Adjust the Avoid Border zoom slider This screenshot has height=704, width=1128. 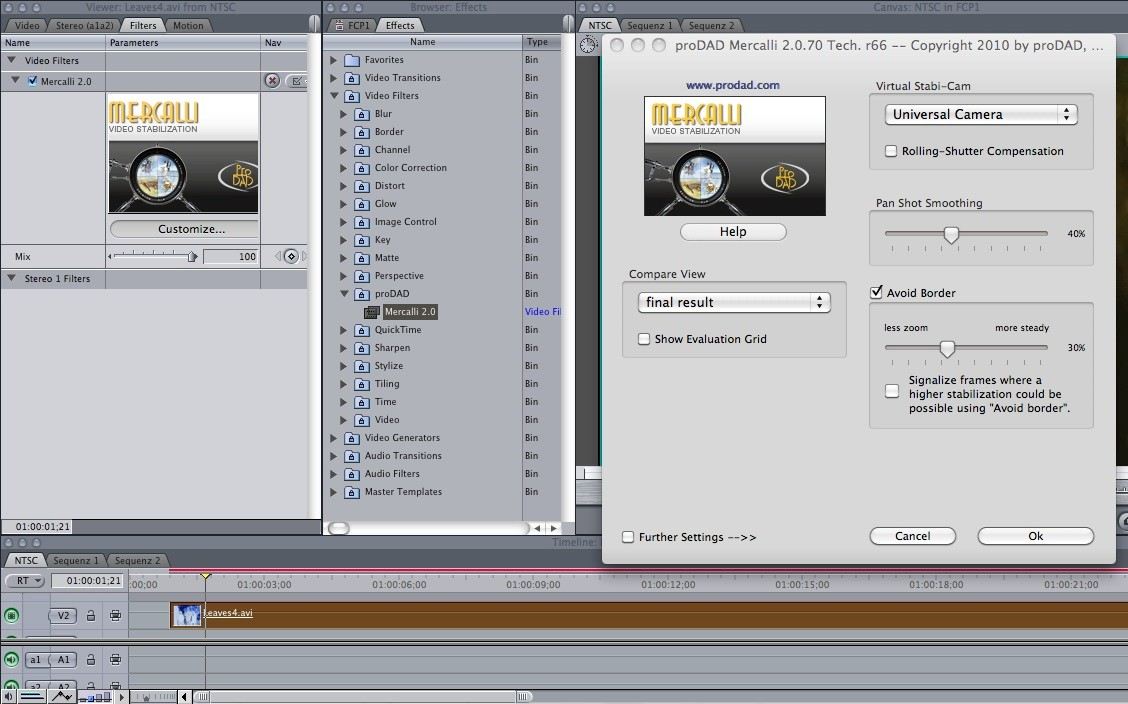(947, 348)
